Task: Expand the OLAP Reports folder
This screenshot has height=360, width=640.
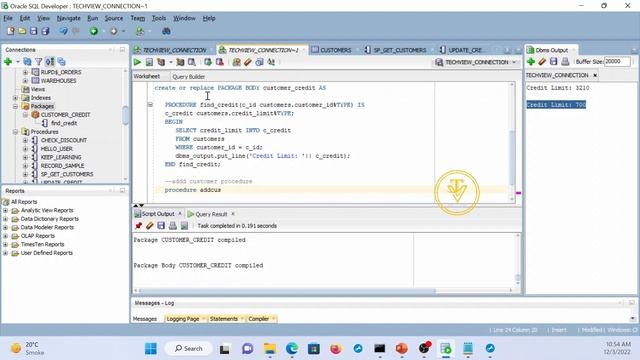Action: [x=5, y=236]
